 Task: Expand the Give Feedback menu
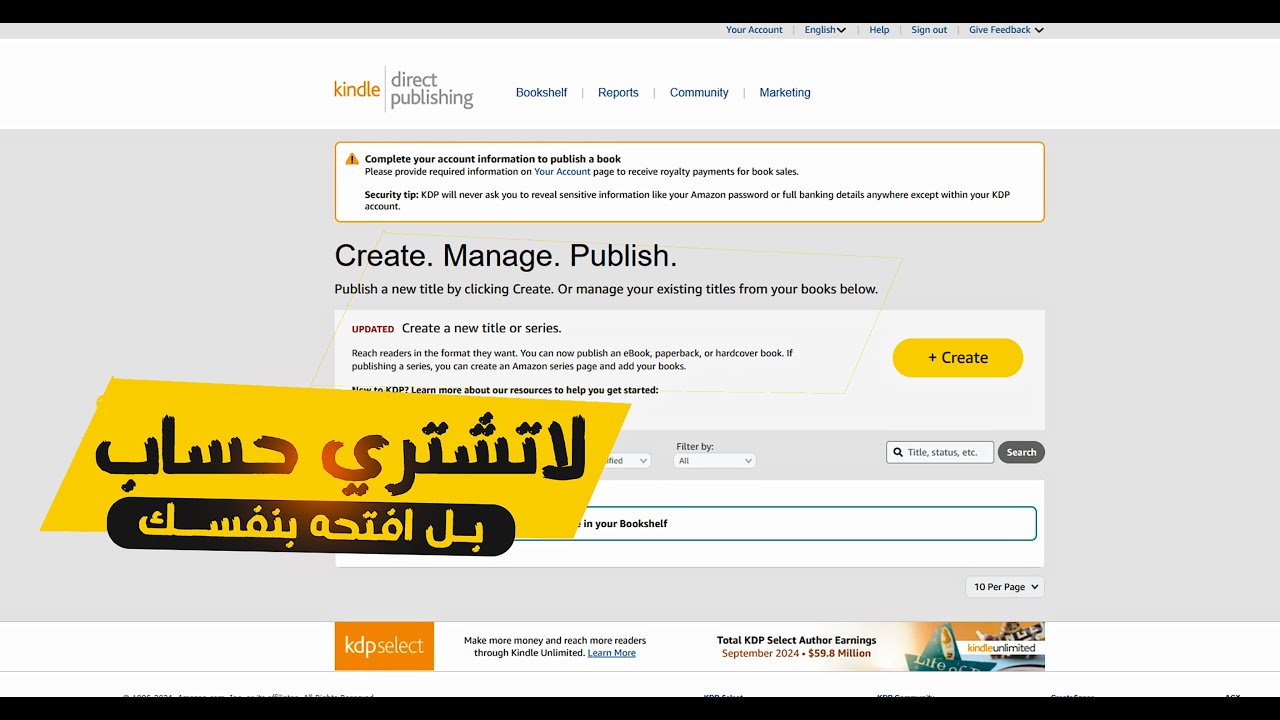click(1006, 30)
